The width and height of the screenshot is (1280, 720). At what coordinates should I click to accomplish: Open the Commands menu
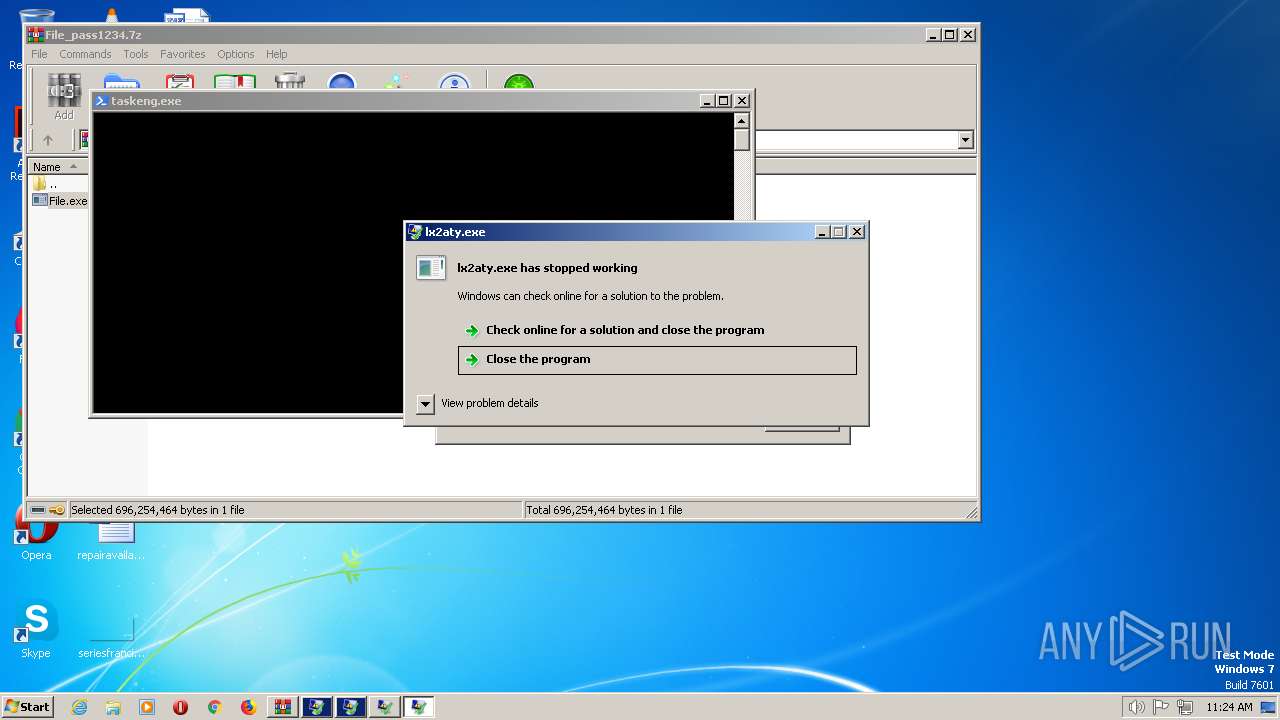pos(85,54)
